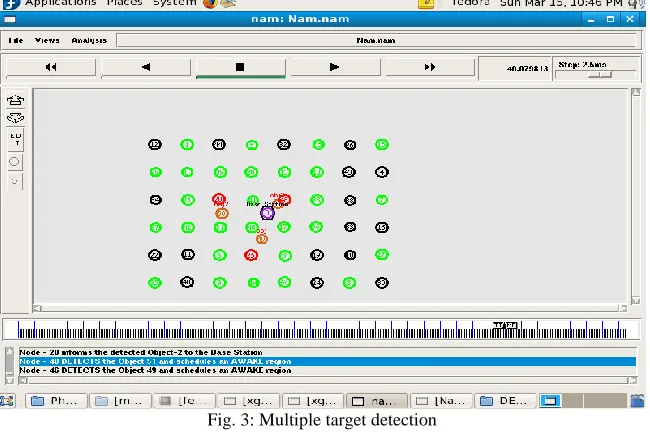
Task: Click the orange node 20
Action: 222,214
